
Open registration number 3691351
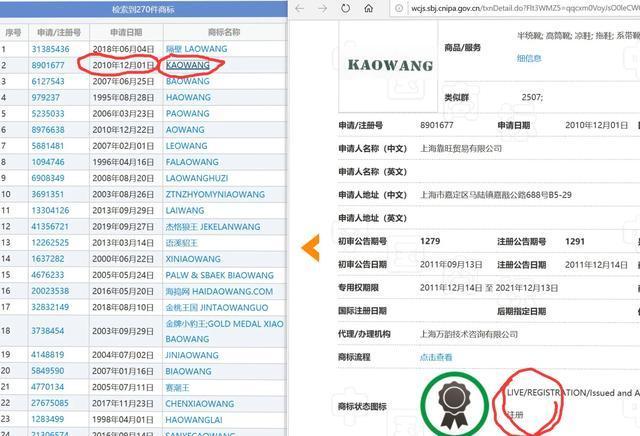pos(48,194)
